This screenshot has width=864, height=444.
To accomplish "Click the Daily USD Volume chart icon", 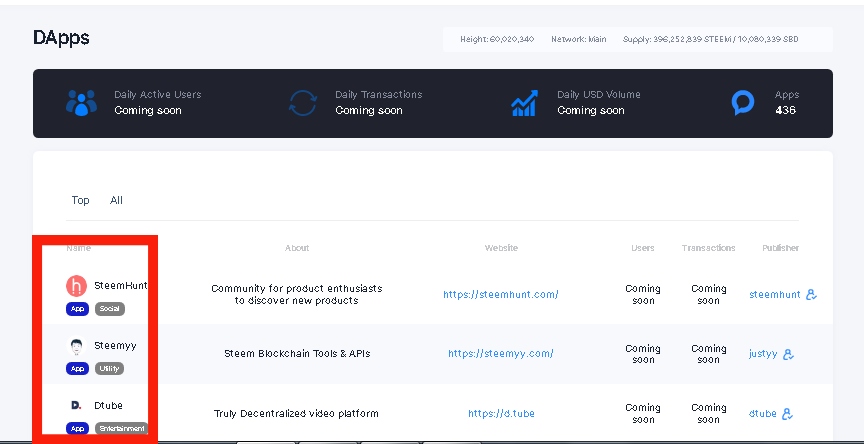I will click(524, 103).
